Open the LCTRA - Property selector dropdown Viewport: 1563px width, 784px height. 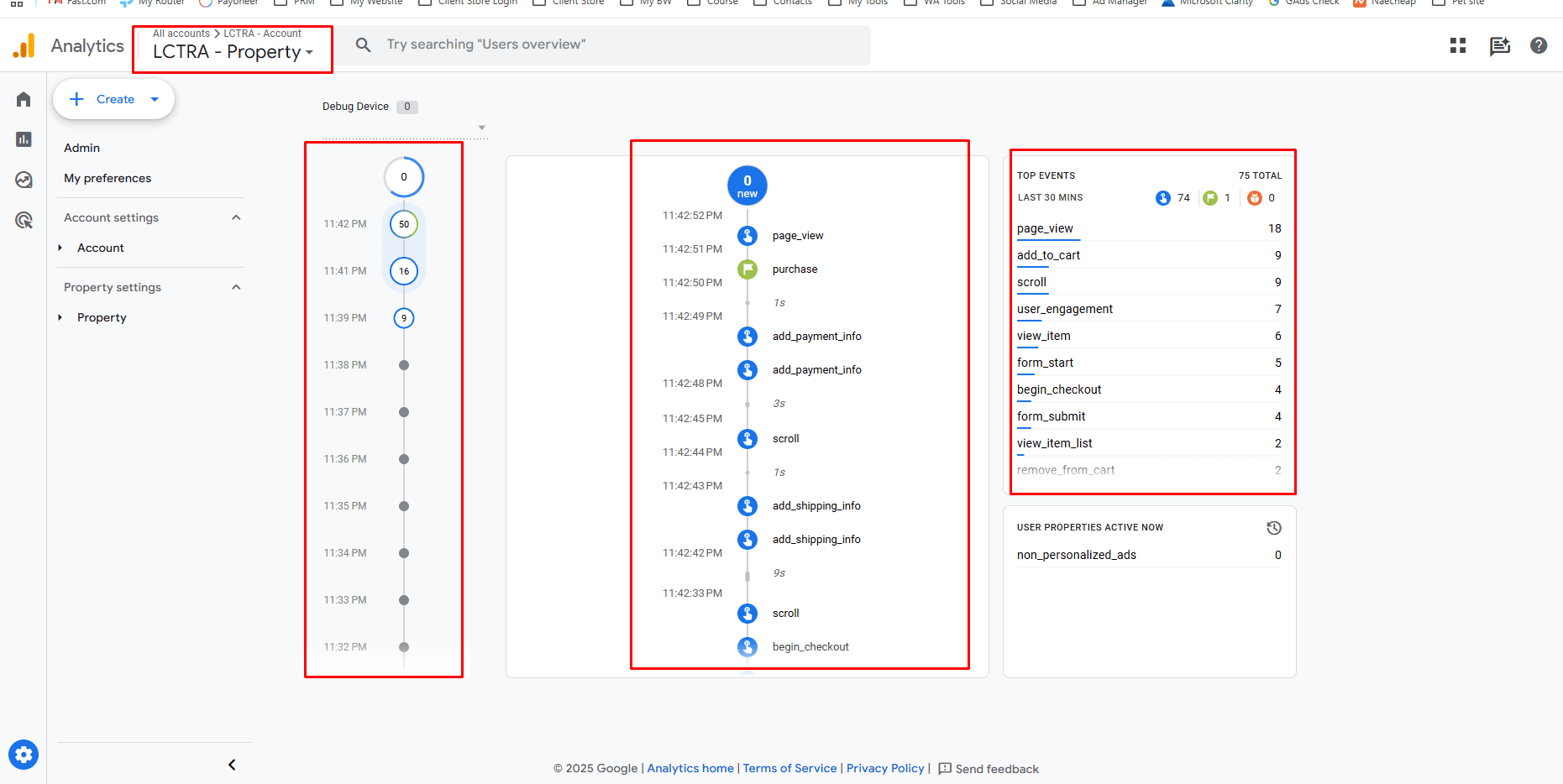pos(233,51)
